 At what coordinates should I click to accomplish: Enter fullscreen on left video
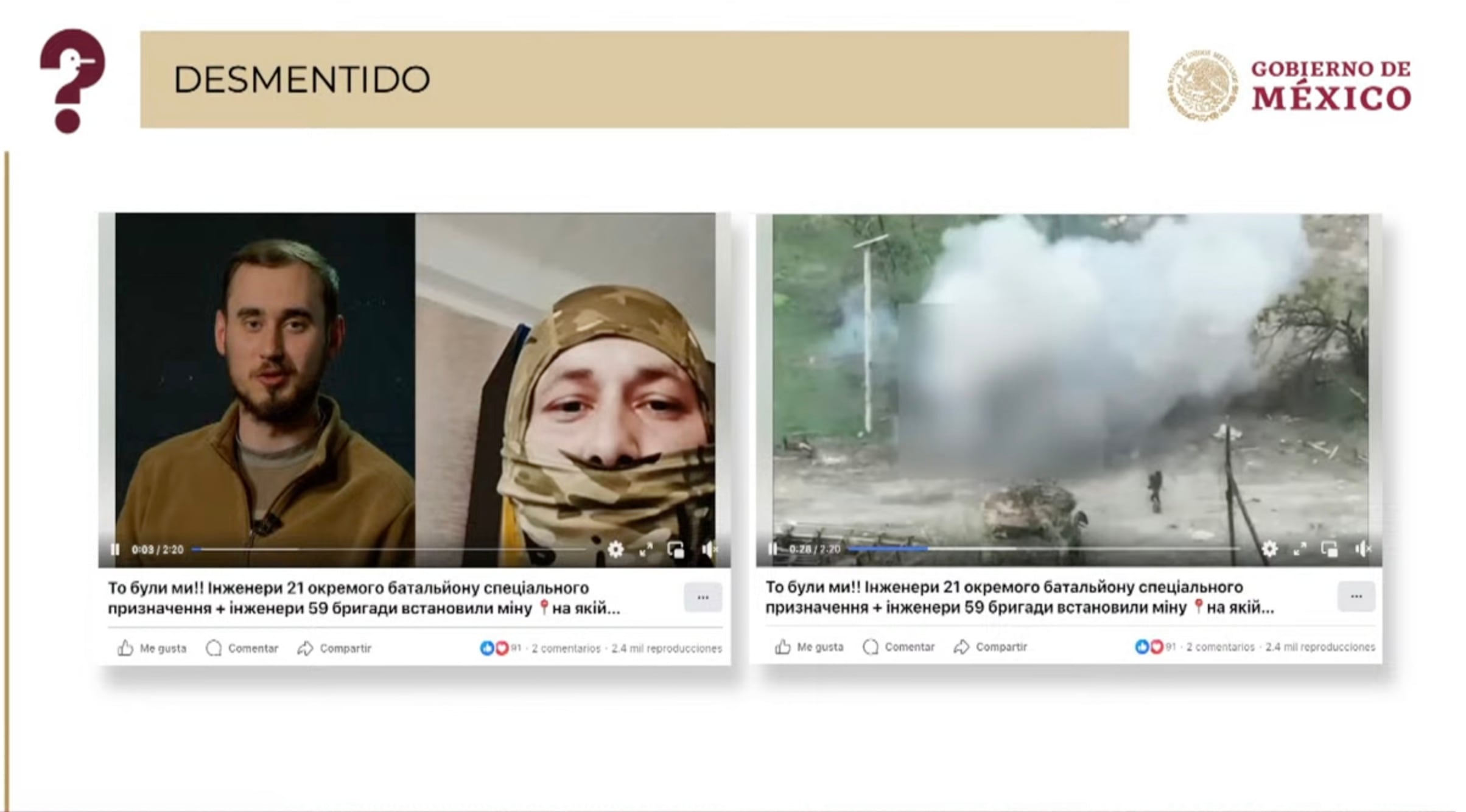[x=646, y=550]
